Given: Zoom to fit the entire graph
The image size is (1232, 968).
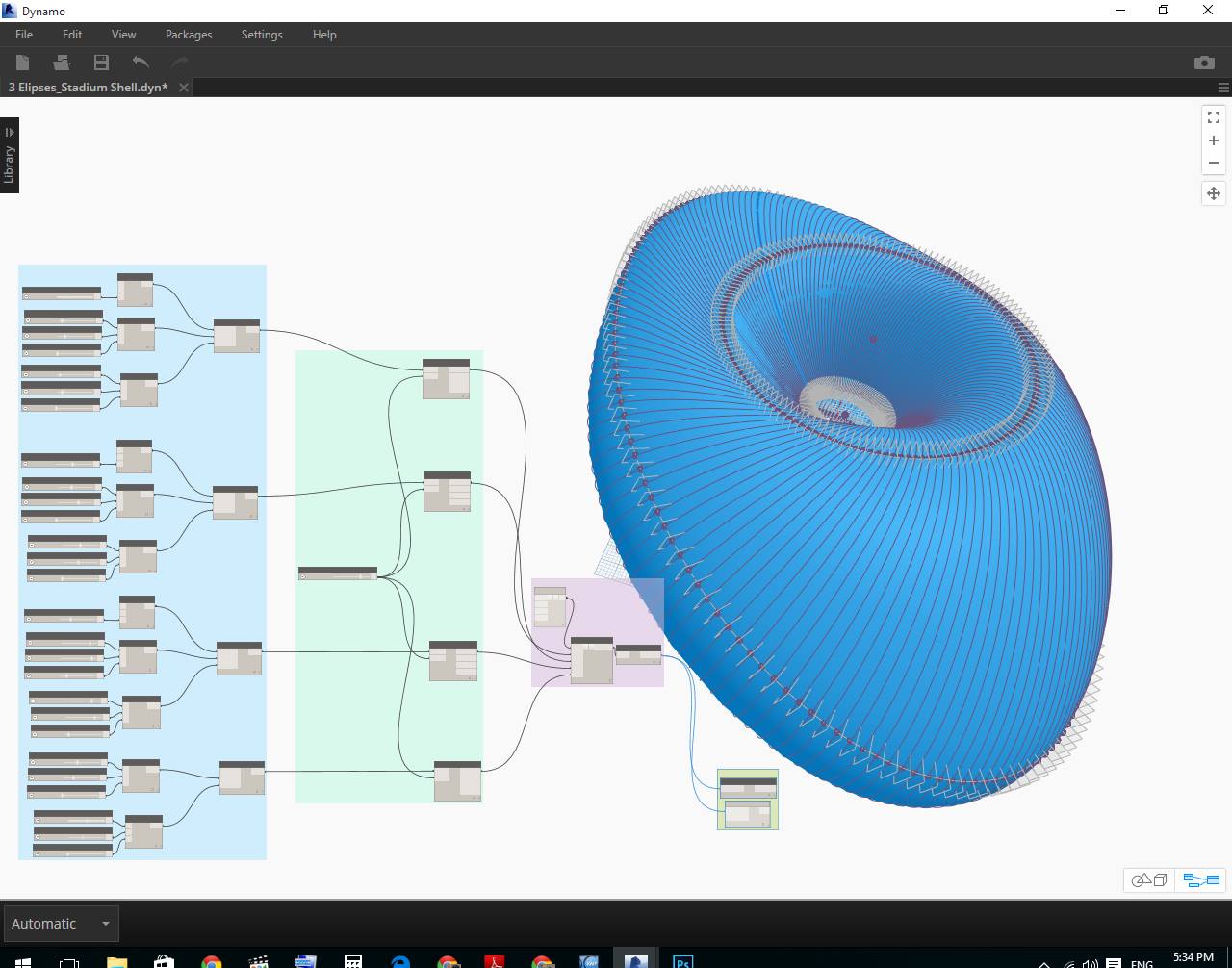Looking at the screenshot, I should [1213, 117].
